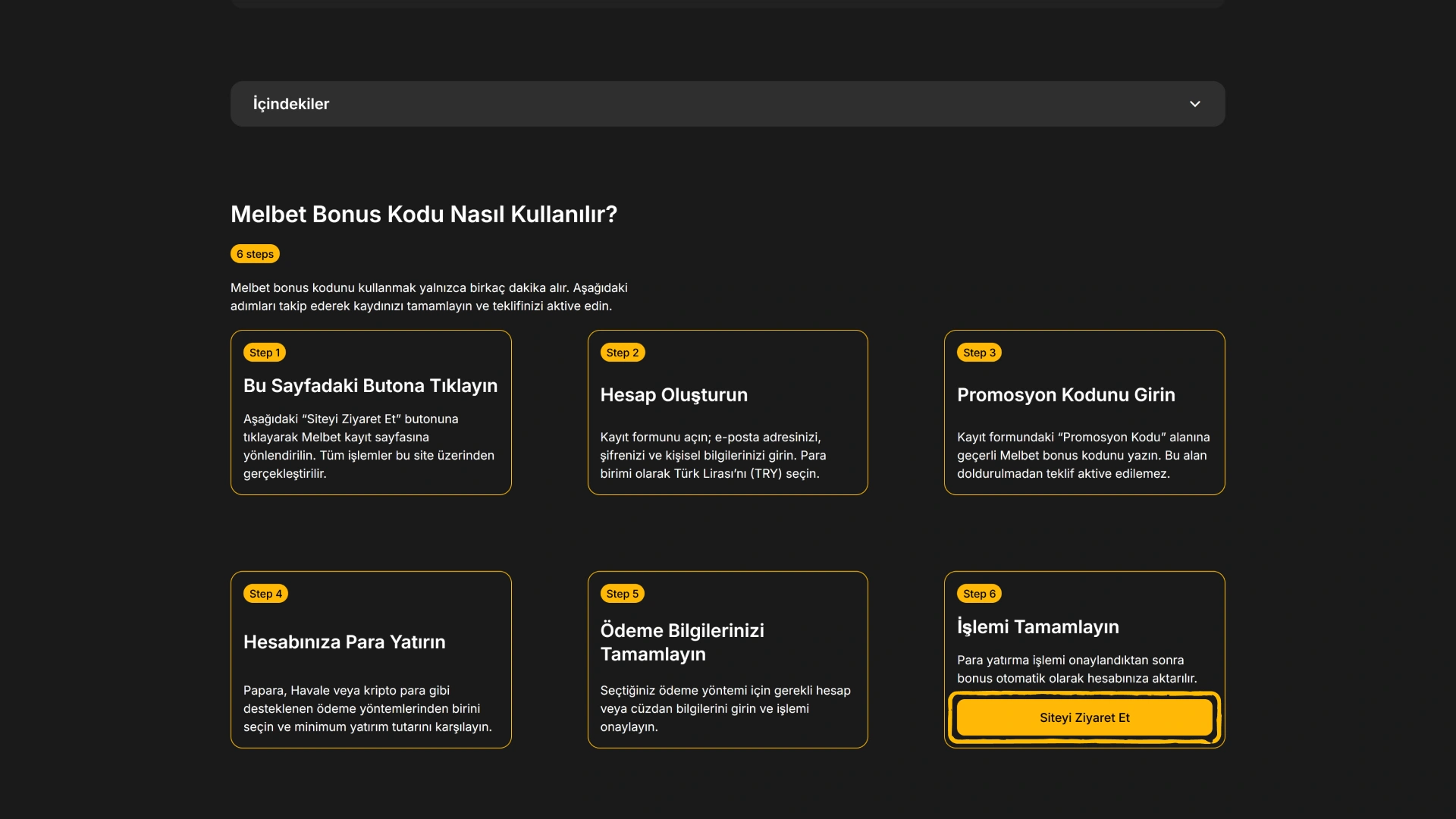The width and height of the screenshot is (1456, 819).
Task: Click the 6 steps badge
Action: coord(255,254)
